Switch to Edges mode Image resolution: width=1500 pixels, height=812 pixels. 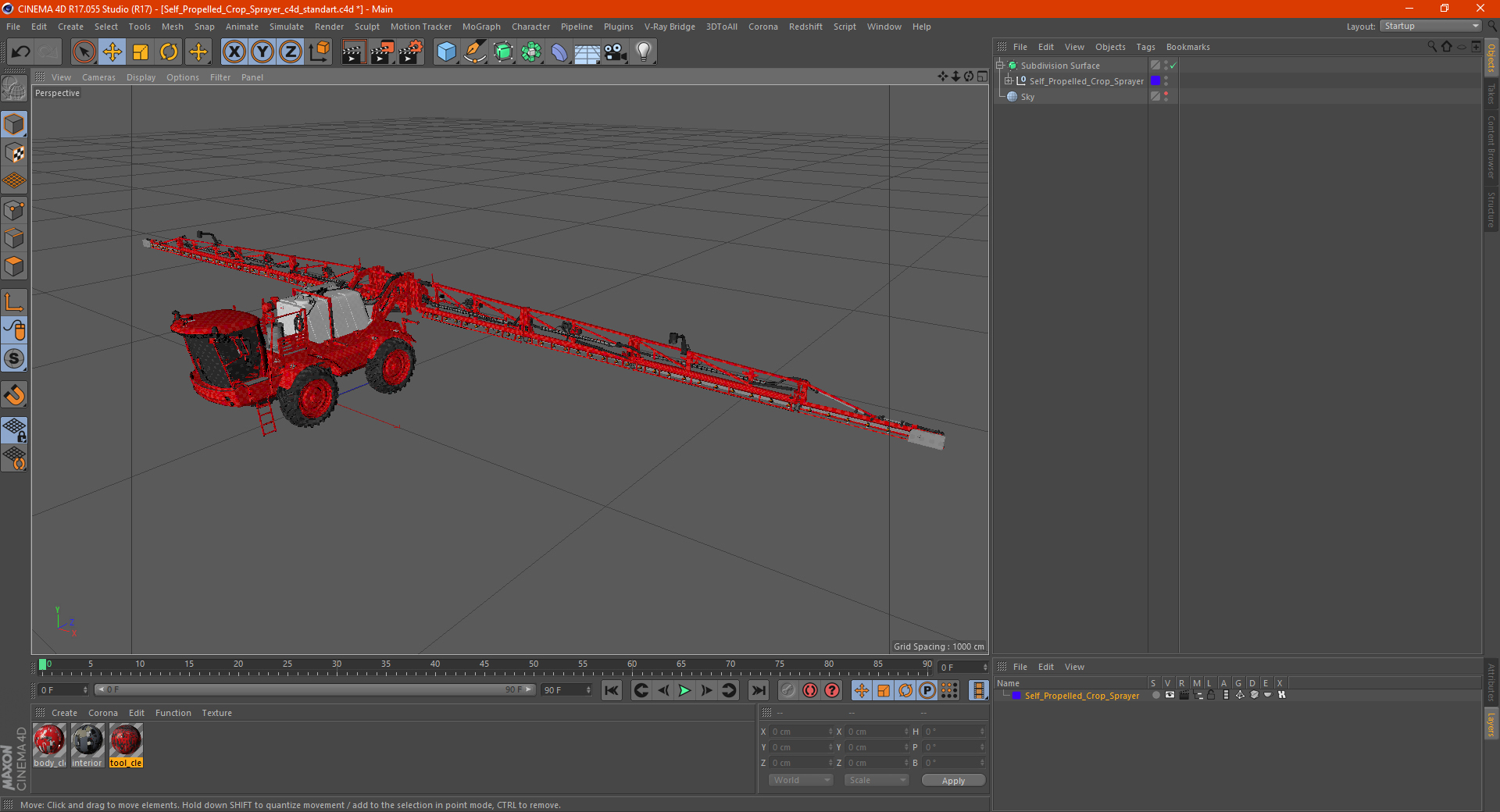coord(14,238)
